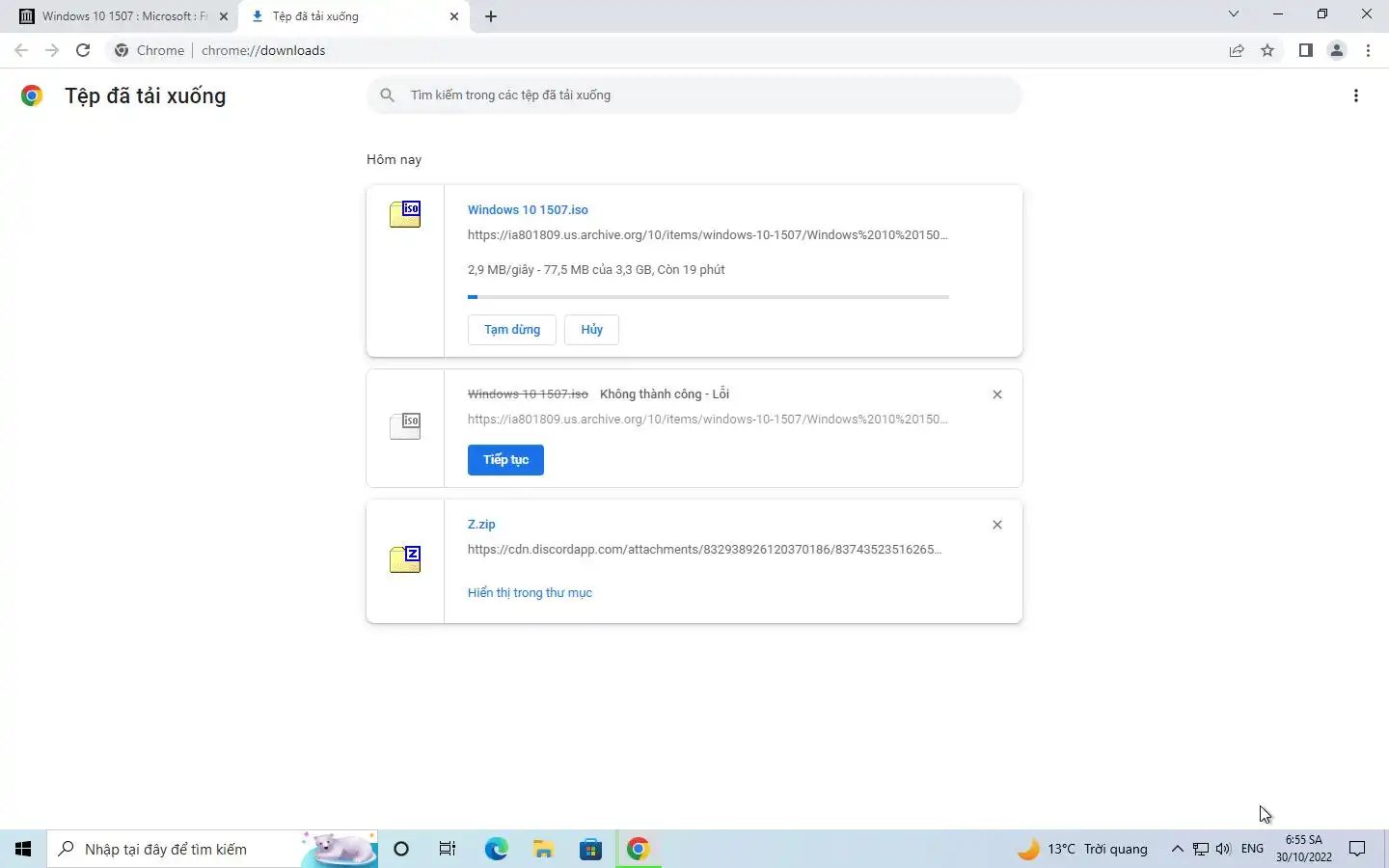Click the Z.zip archive file icon
Viewport: 1389px width, 868px height.
click(405, 559)
